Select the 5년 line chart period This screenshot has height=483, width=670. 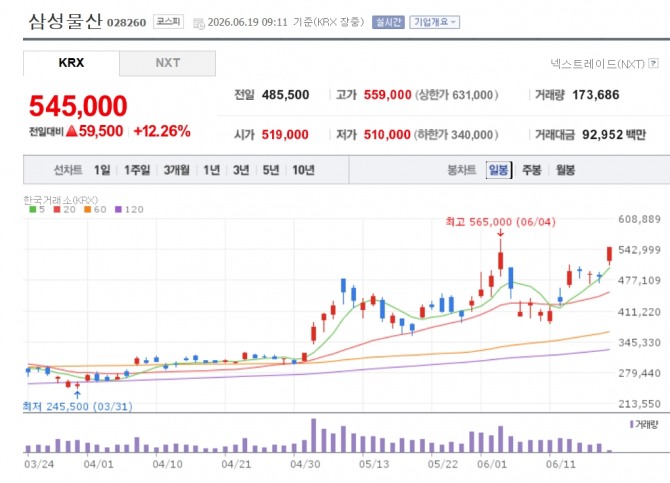tap(270, 170)
